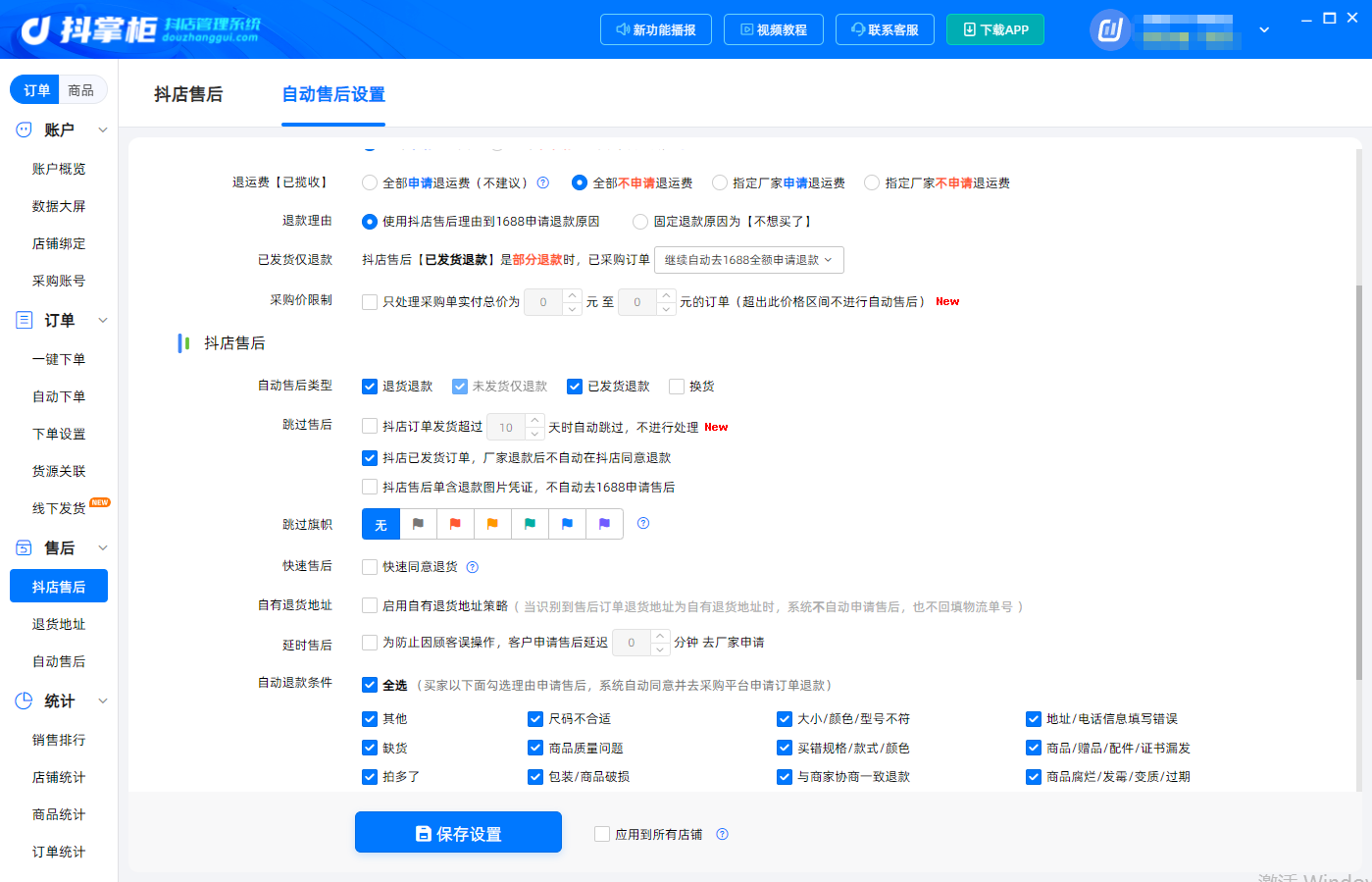1372x882 pixels.
Task: Expand the user account dropdown arrow
Action: (1264, 29)
